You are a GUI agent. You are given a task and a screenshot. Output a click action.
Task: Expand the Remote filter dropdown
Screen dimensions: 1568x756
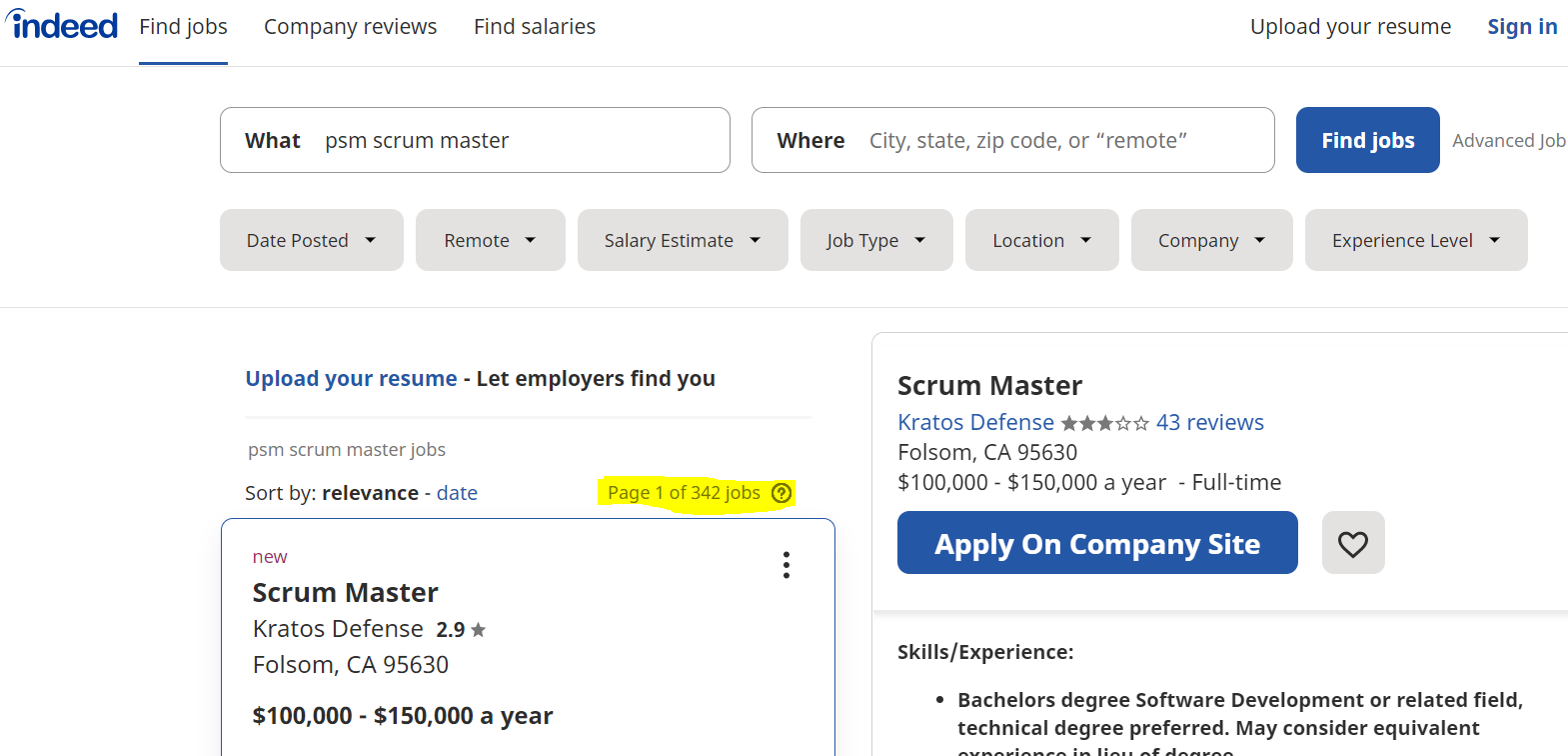click(491, 240)
